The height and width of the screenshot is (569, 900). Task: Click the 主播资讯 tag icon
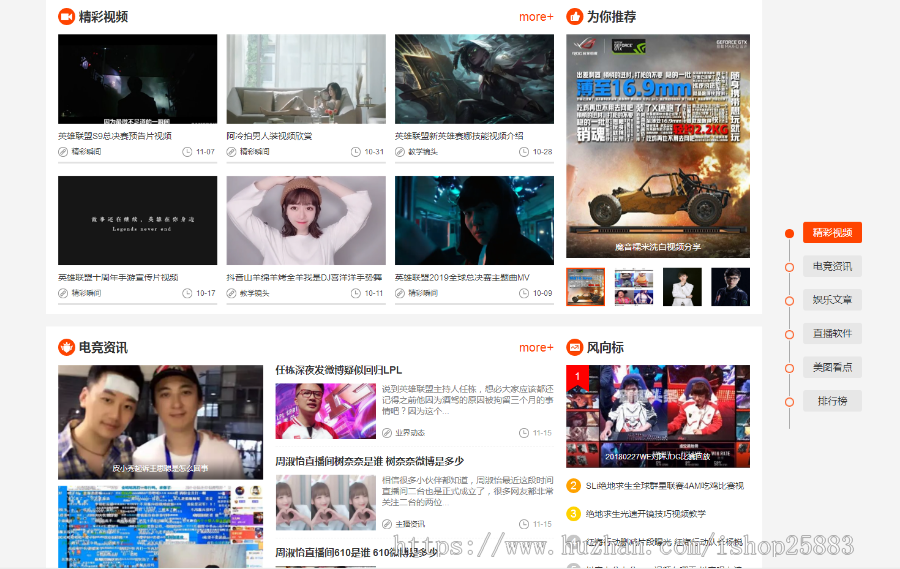(x=387, y=524)
